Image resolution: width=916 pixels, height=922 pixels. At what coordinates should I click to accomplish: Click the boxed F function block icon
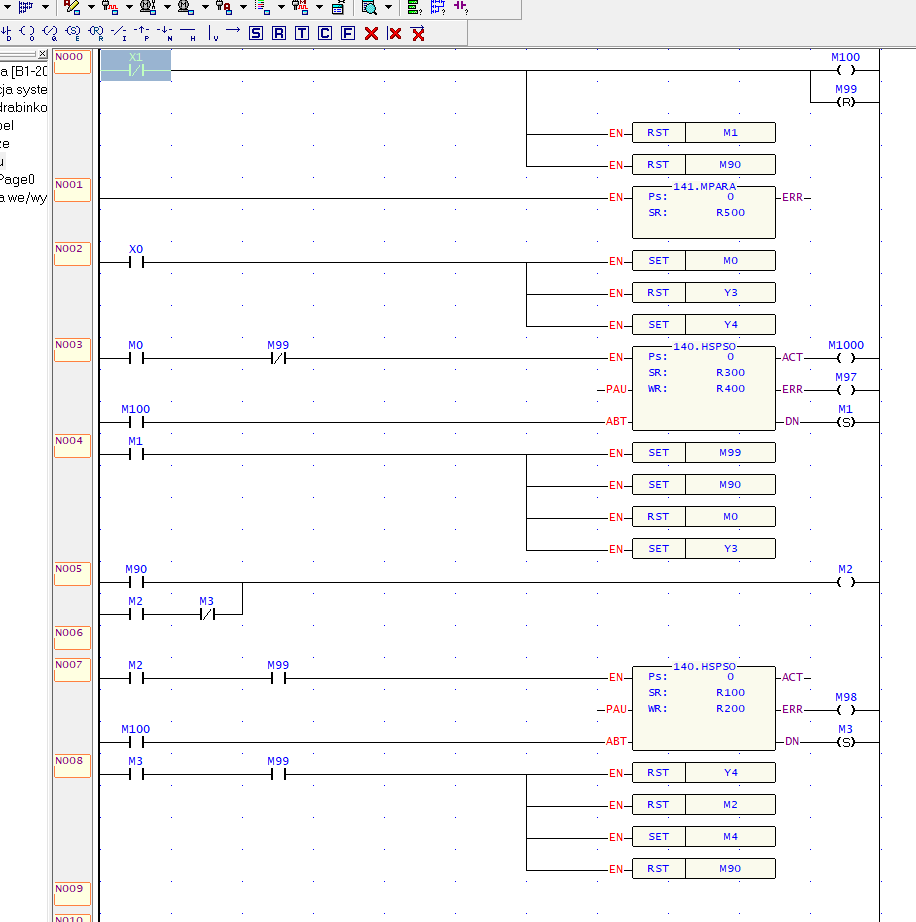[x=348, y=33]
